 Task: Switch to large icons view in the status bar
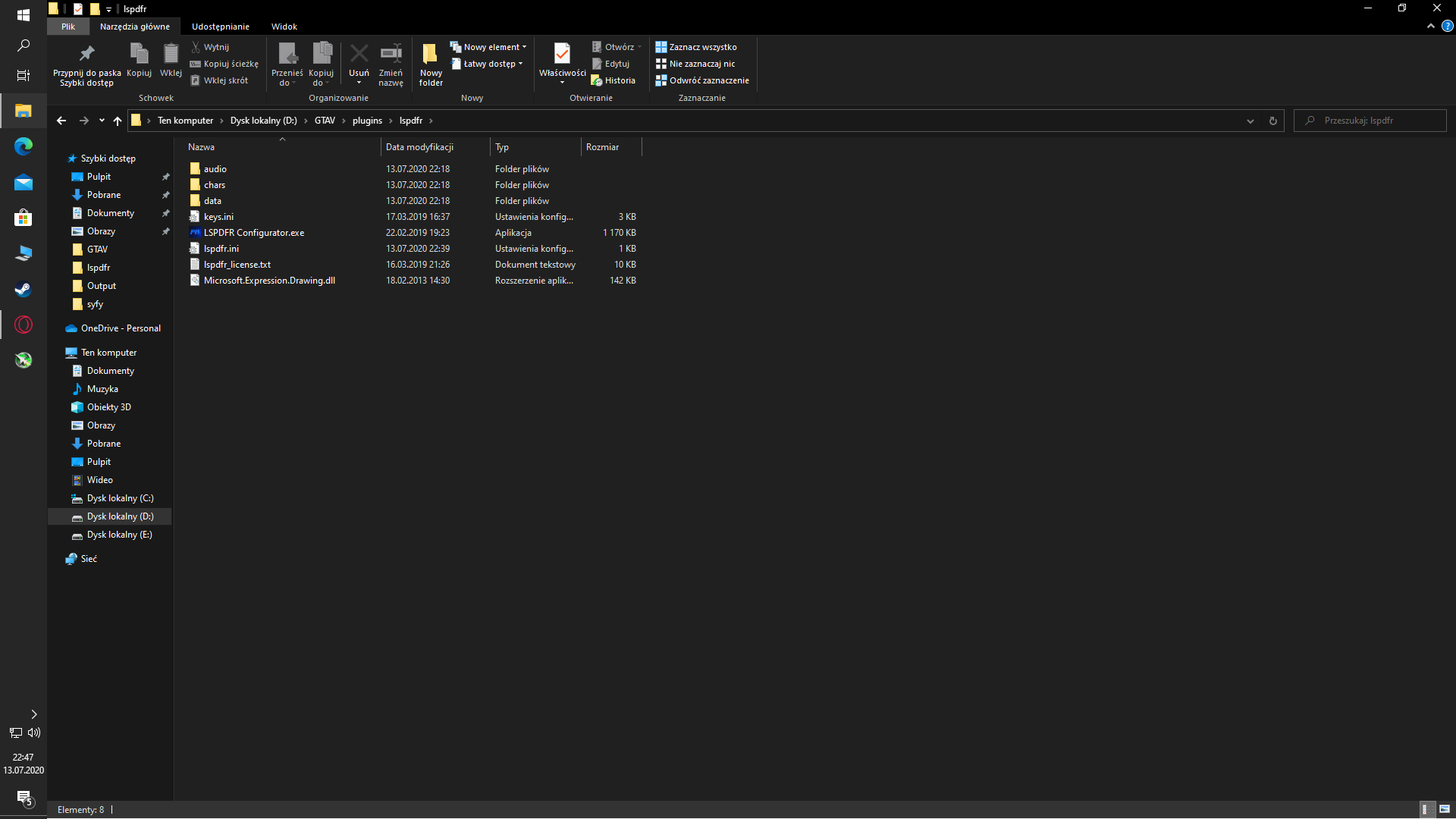tap(1445, 809)
